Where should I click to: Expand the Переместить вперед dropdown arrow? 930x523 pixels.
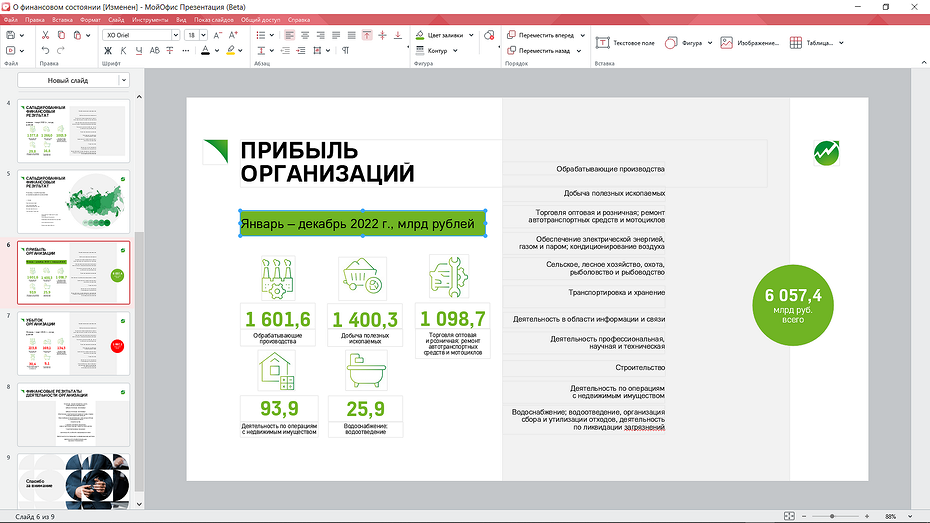[583, 36]
